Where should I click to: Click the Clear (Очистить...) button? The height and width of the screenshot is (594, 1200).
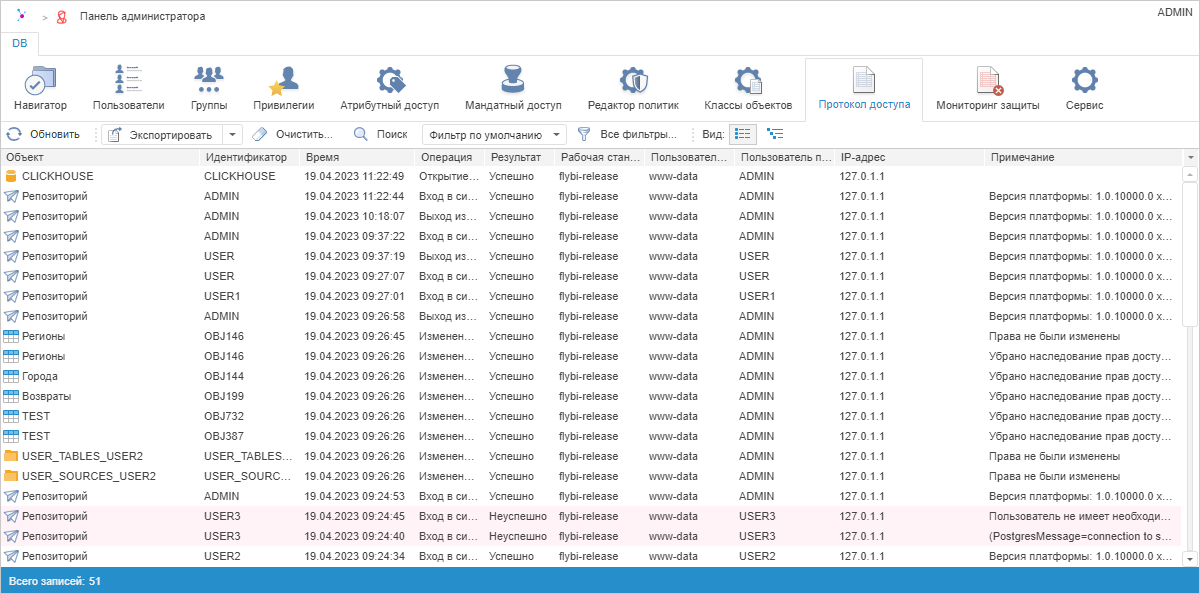[x=292, y=134]
